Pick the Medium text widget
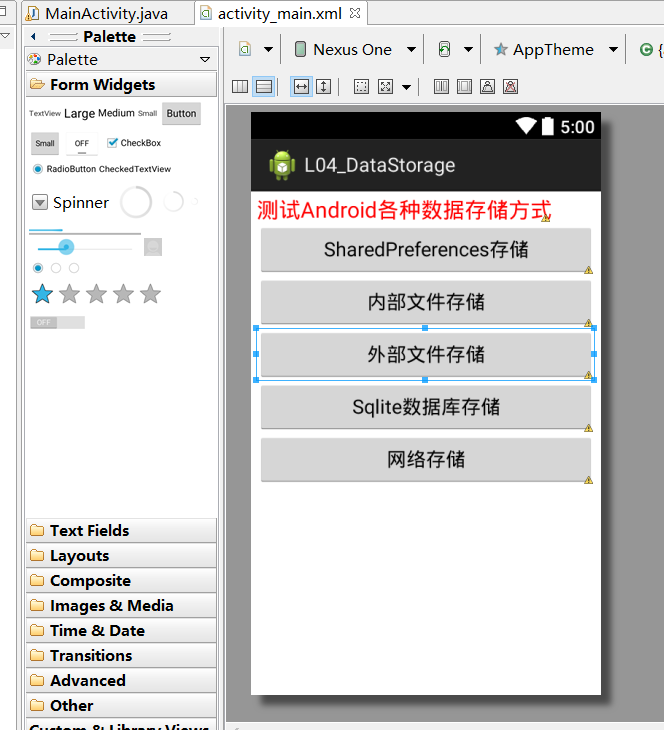Image resolution: width=664 pixels, height=730 pixels. (116, 113)
